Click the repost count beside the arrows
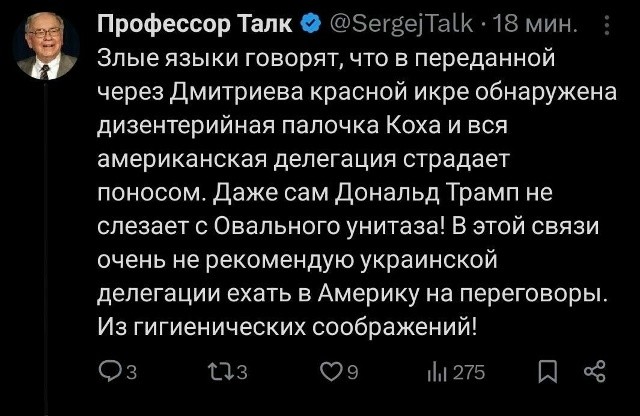This screenshot has width=640, height=416. [242, 374]
